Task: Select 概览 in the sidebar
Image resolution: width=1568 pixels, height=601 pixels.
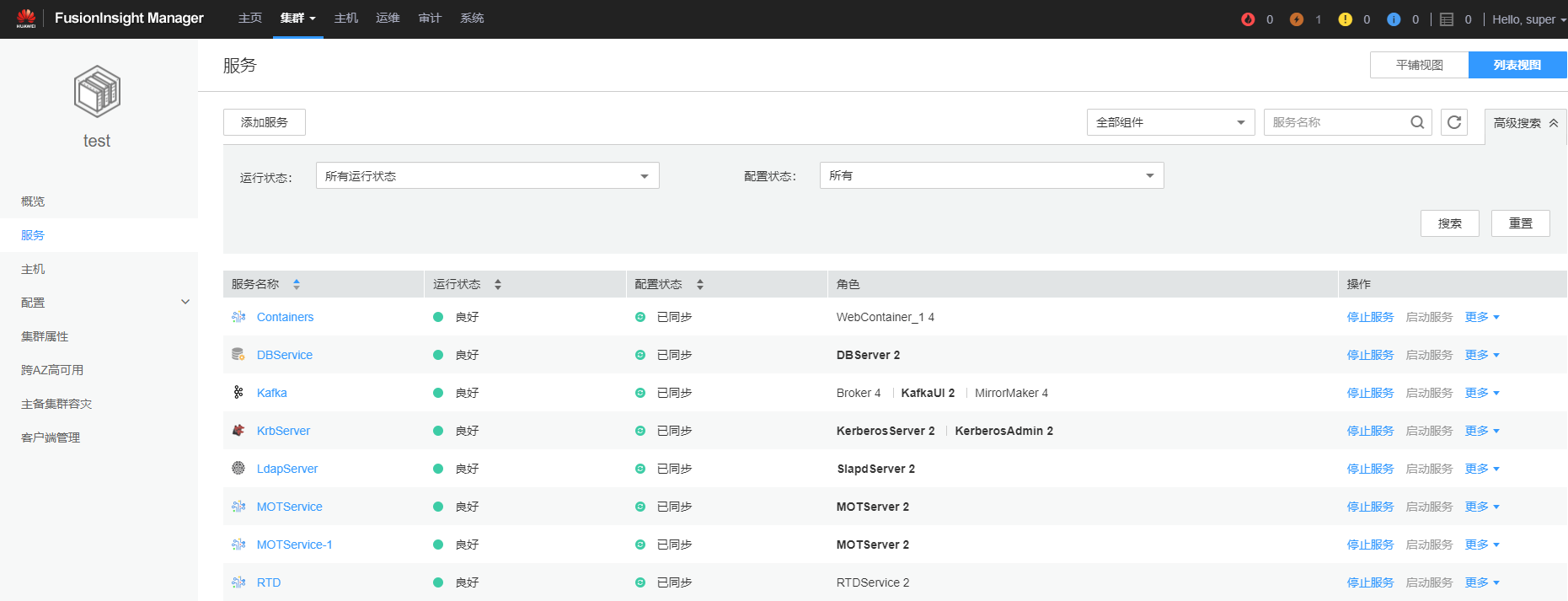Action: [x=33, y=201]
